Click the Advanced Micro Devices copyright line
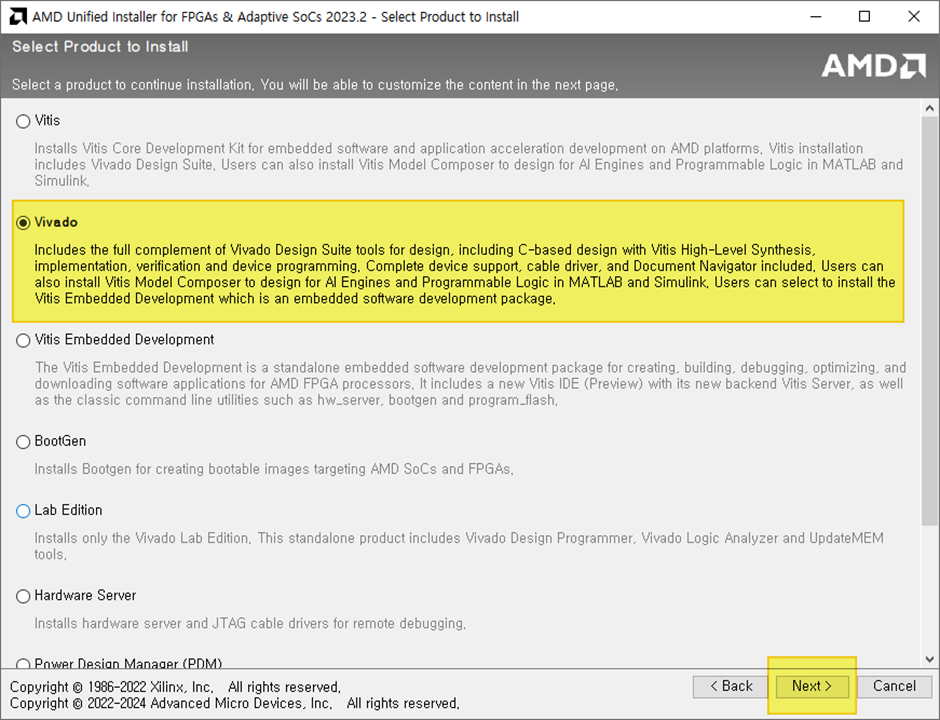Image resolution: width=940 pixels, height=720 pixels. (235, 703)
